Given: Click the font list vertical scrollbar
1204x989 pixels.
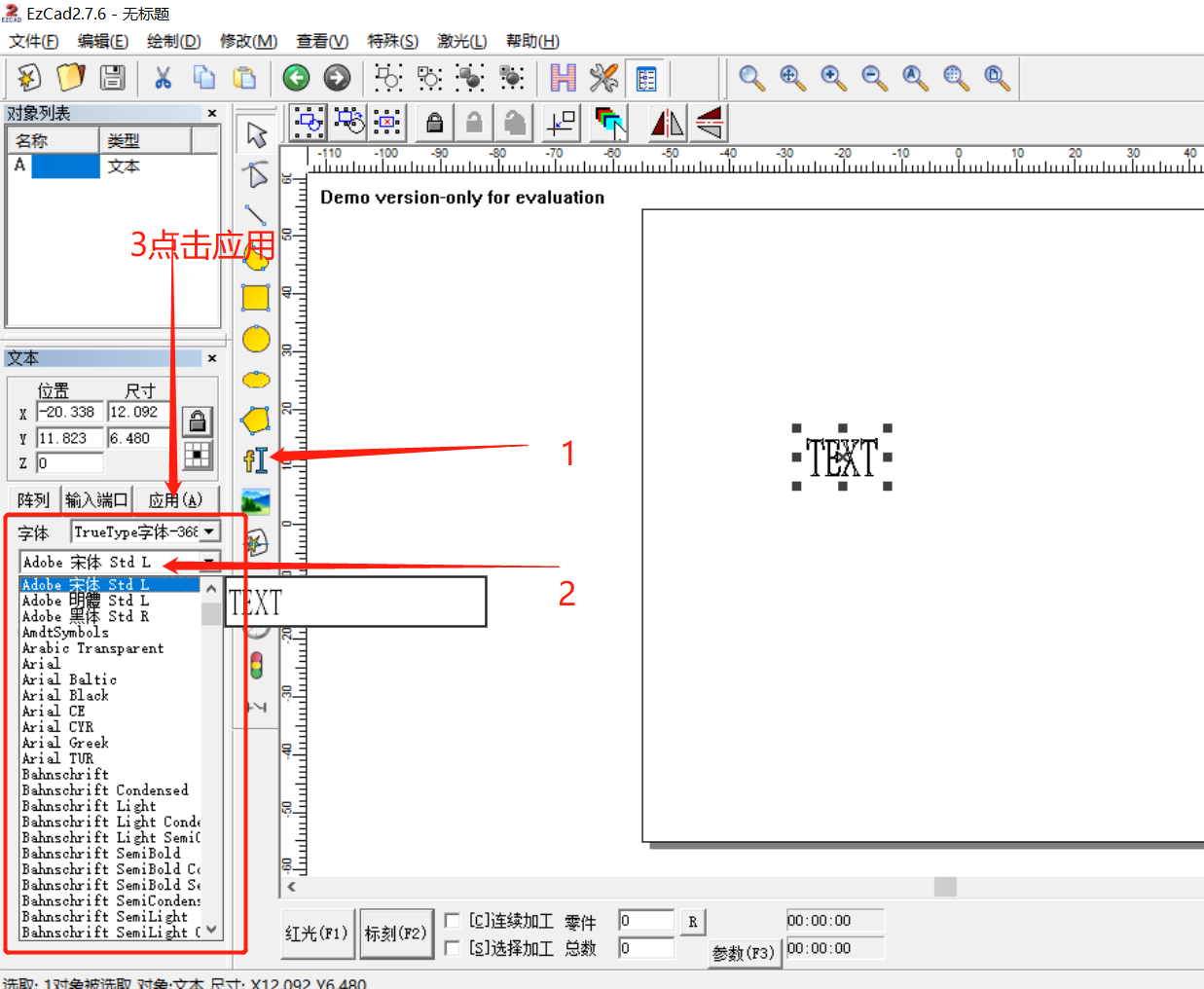Looking at the screenshot, I should [211, 761].
